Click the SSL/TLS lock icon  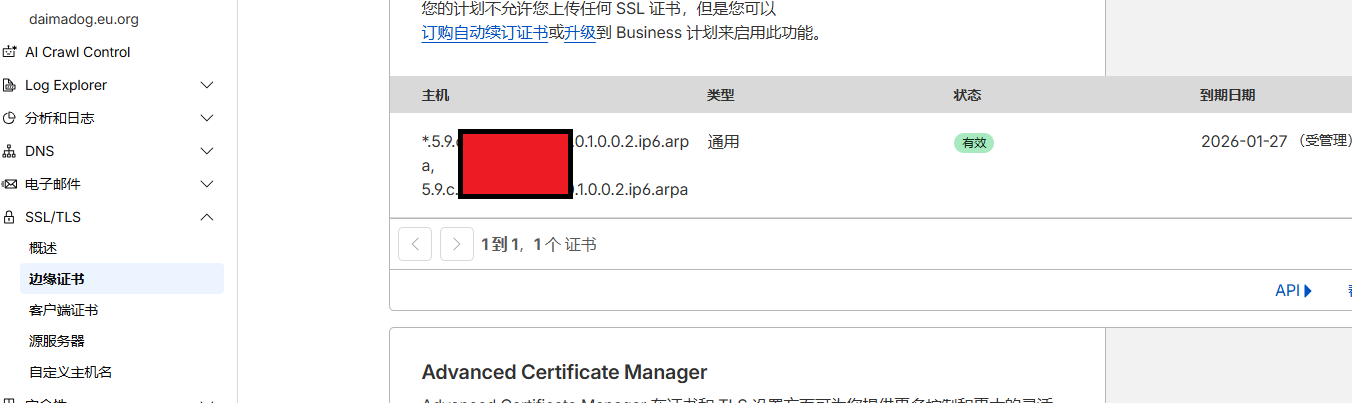[9, 217]
